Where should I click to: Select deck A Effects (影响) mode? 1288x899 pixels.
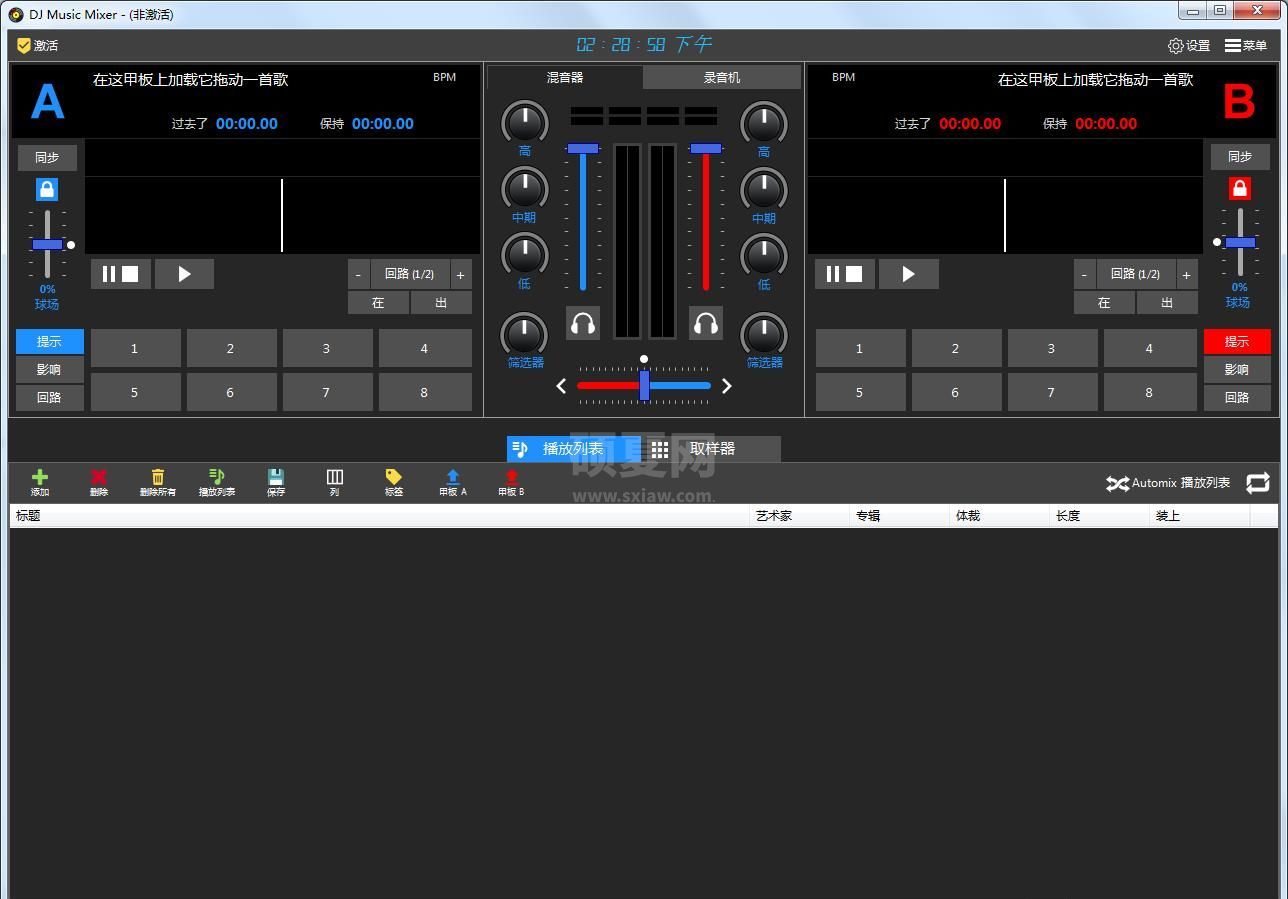tap(49, 369)
